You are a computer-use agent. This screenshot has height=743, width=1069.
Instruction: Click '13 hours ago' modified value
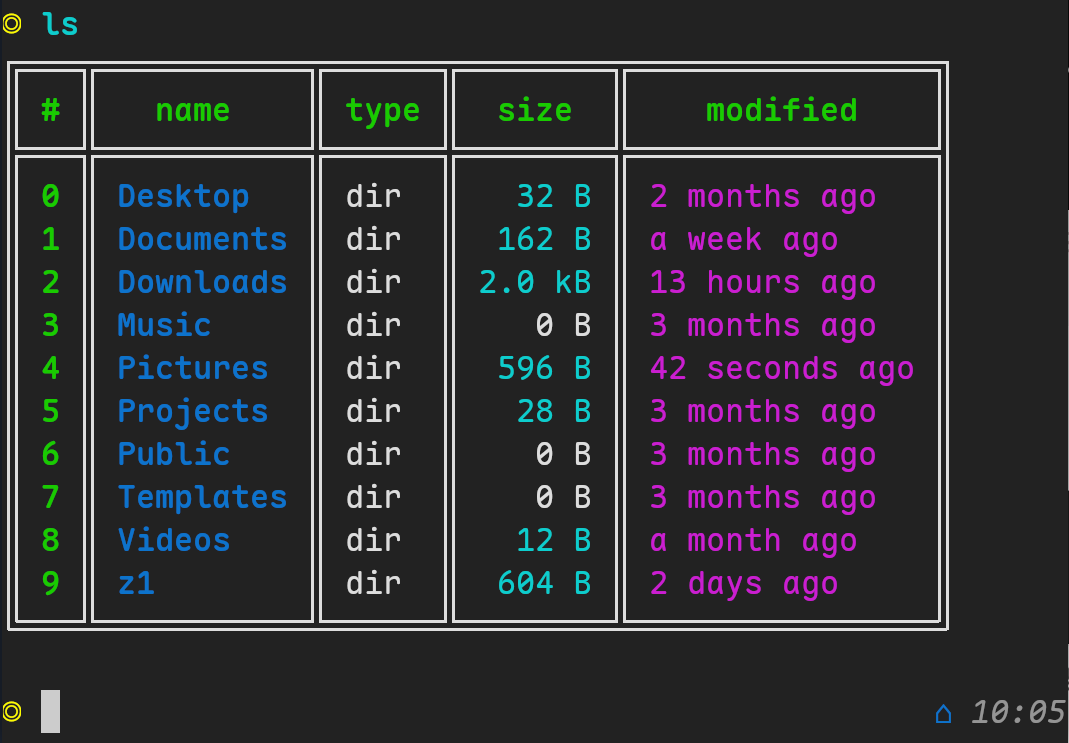tap(763, 284)
